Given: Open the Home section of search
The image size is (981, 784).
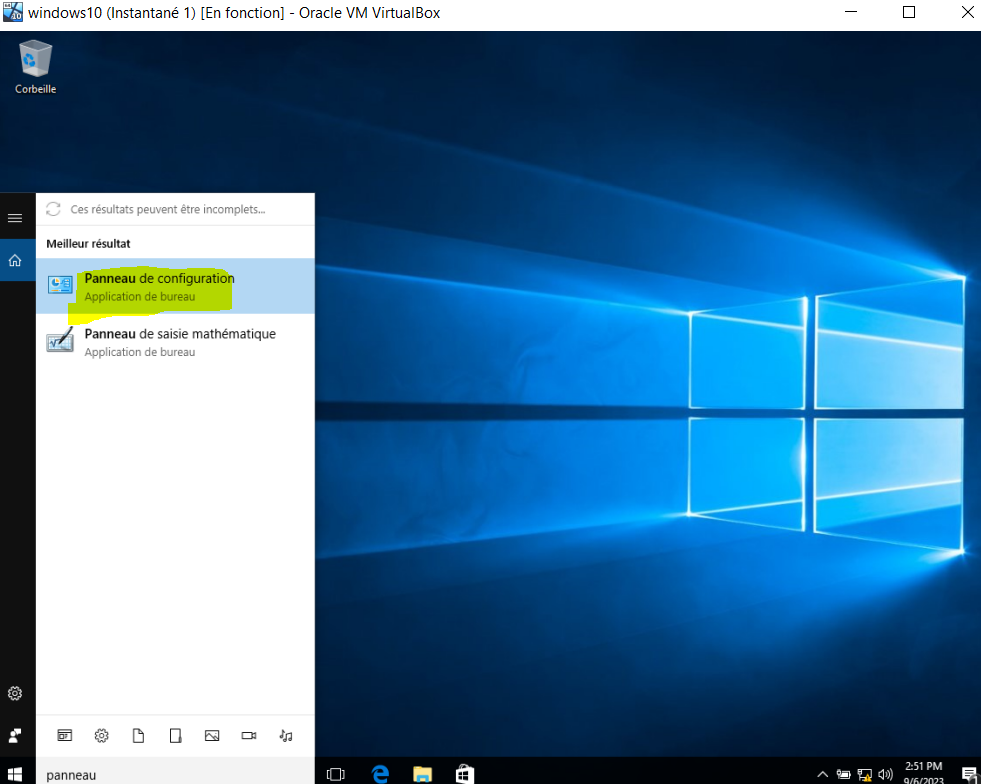Looking at the screenshot, I should pos(15,260).
